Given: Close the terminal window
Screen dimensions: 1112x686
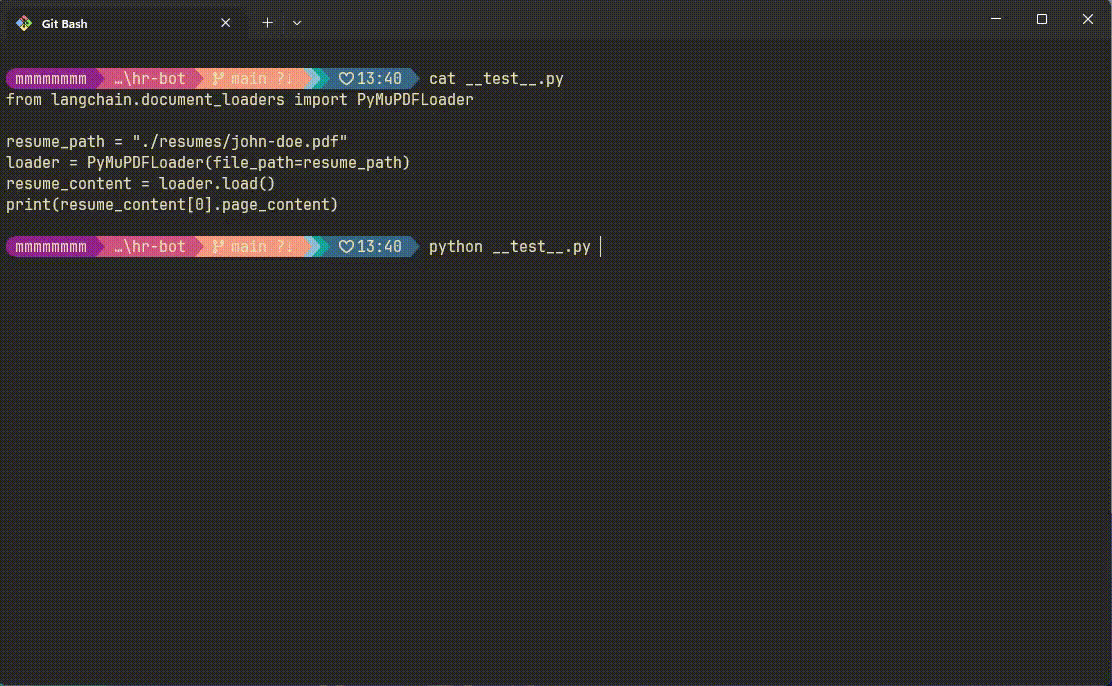Looking at the screenshot, I should coord(1088,19).
